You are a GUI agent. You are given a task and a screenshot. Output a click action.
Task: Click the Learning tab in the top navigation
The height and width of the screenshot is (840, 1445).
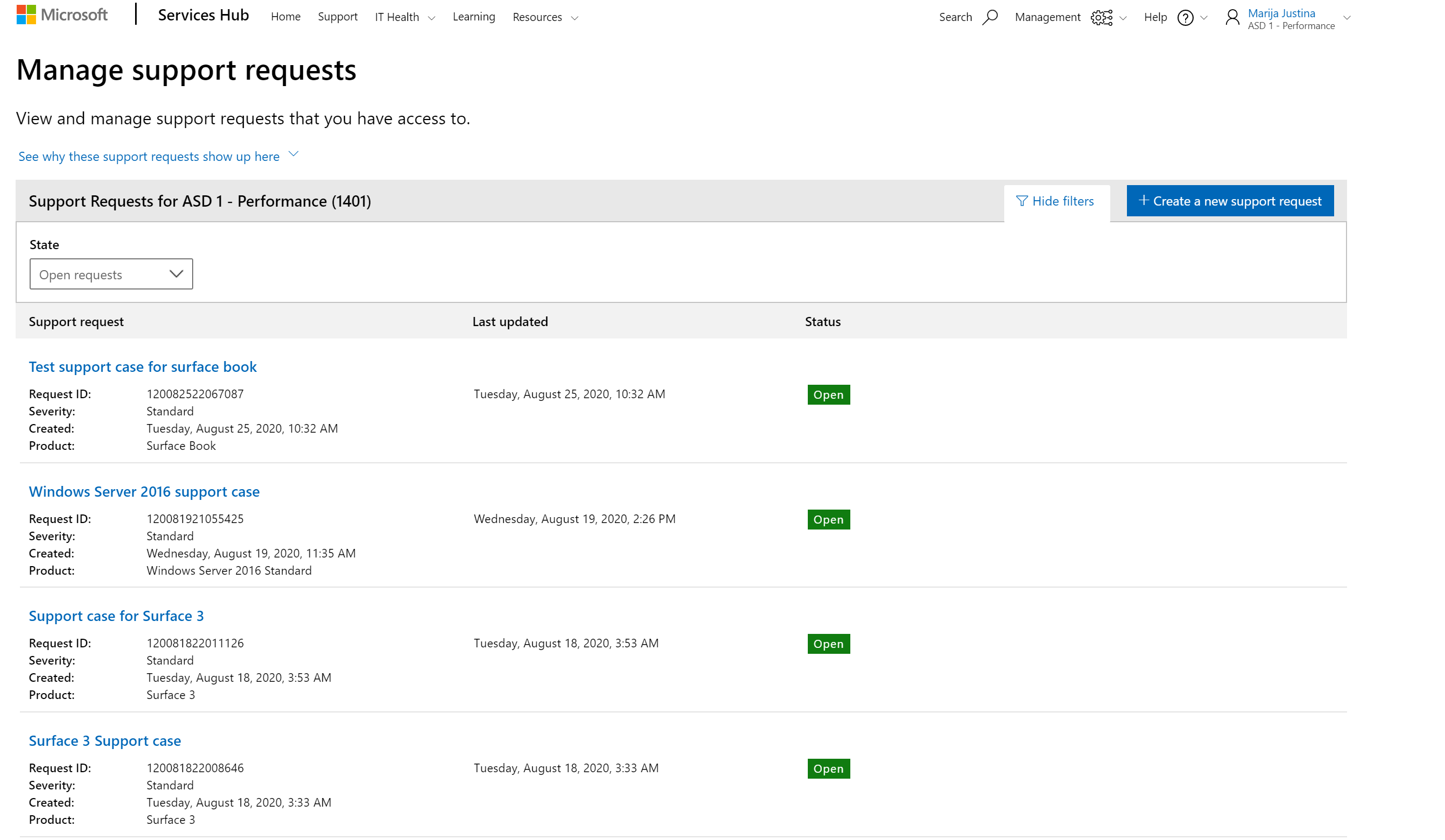(473, 17)
